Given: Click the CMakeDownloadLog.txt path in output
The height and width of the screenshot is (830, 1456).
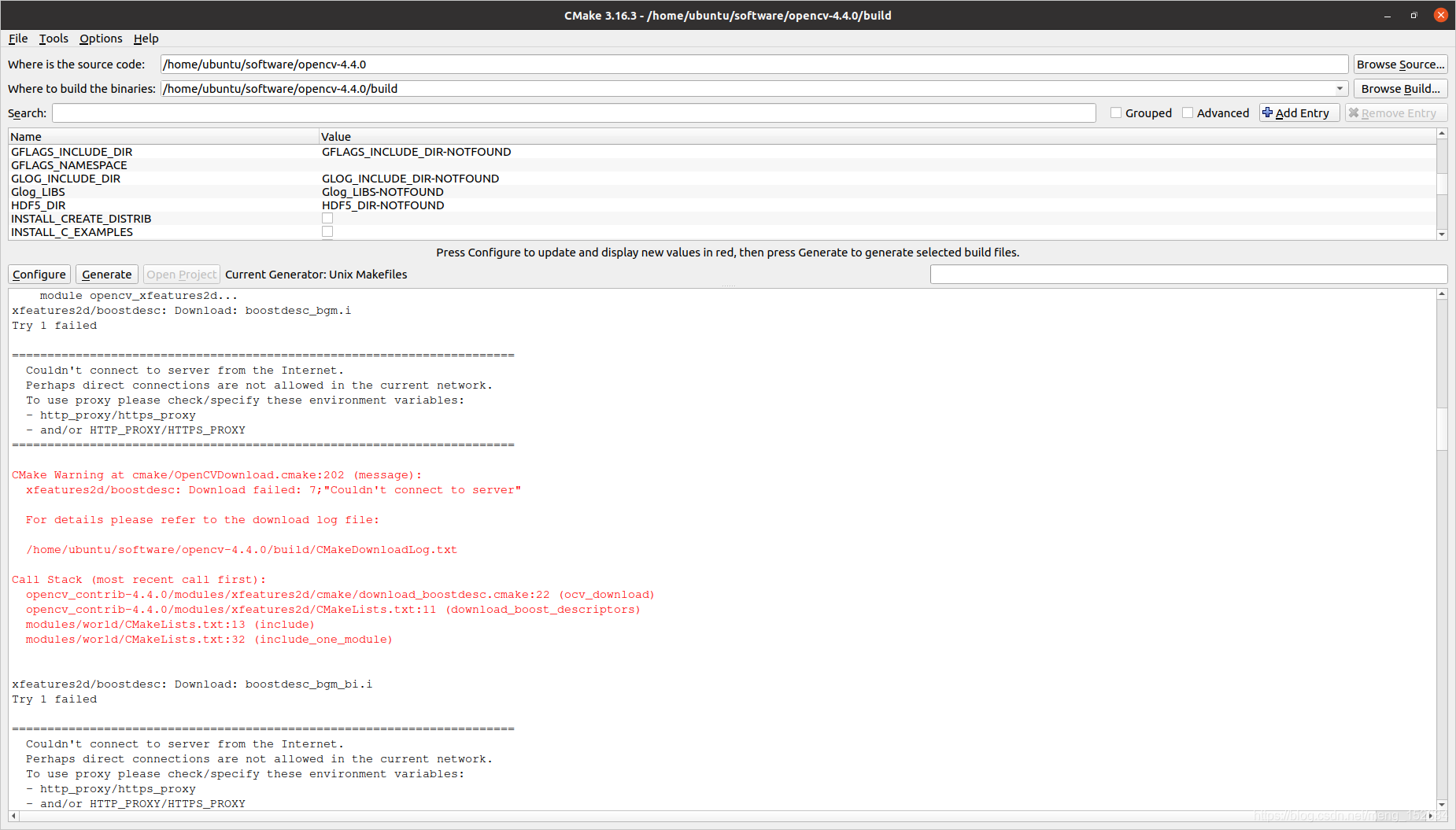Looking at the screenshot, I should pos(242,550).
